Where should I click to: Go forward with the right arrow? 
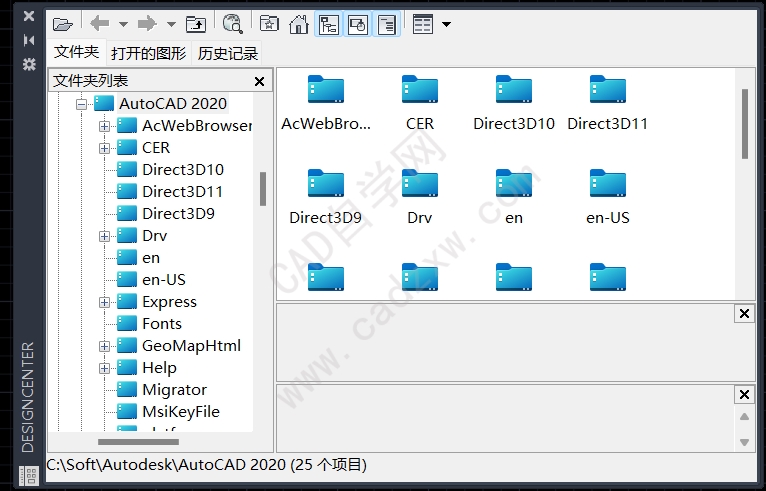(147, 23)
